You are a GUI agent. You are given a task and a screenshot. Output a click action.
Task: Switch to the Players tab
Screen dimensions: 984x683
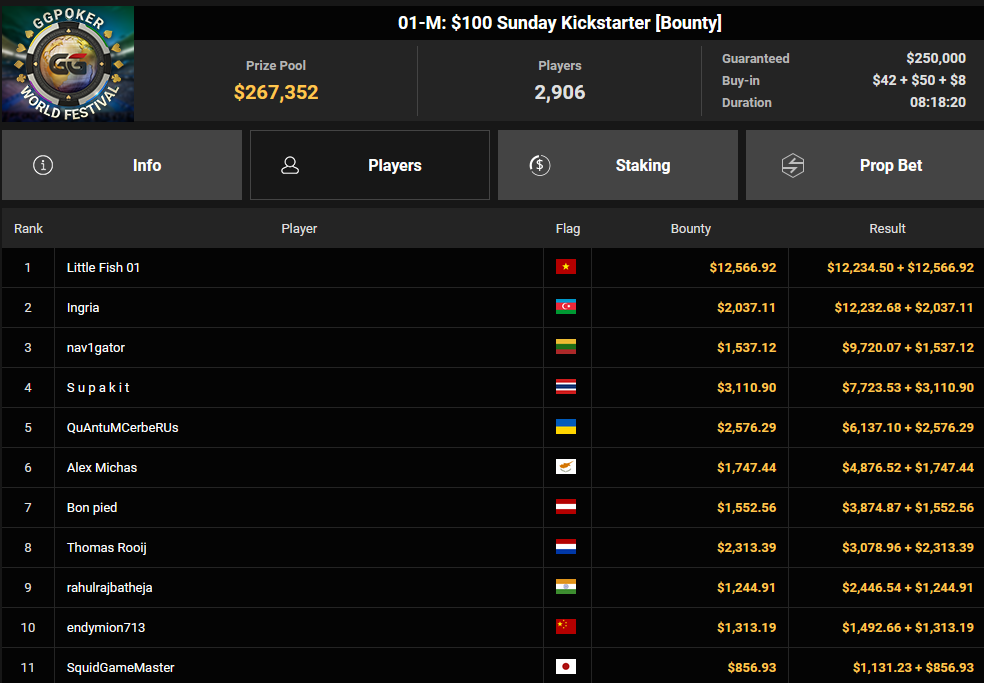coord(370,165)
